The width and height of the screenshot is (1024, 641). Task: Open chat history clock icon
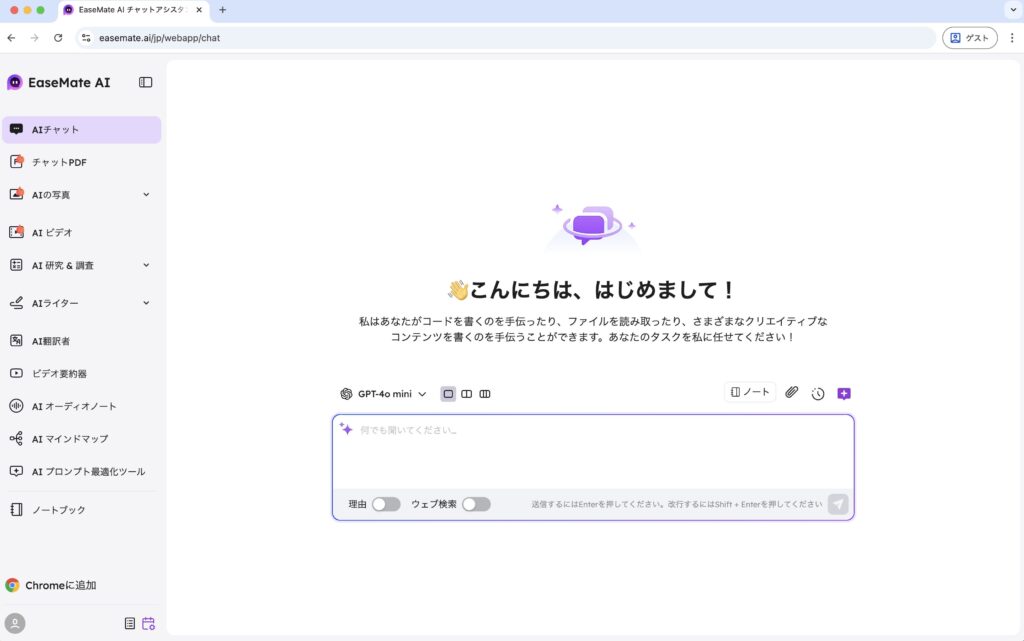(818, 394)
